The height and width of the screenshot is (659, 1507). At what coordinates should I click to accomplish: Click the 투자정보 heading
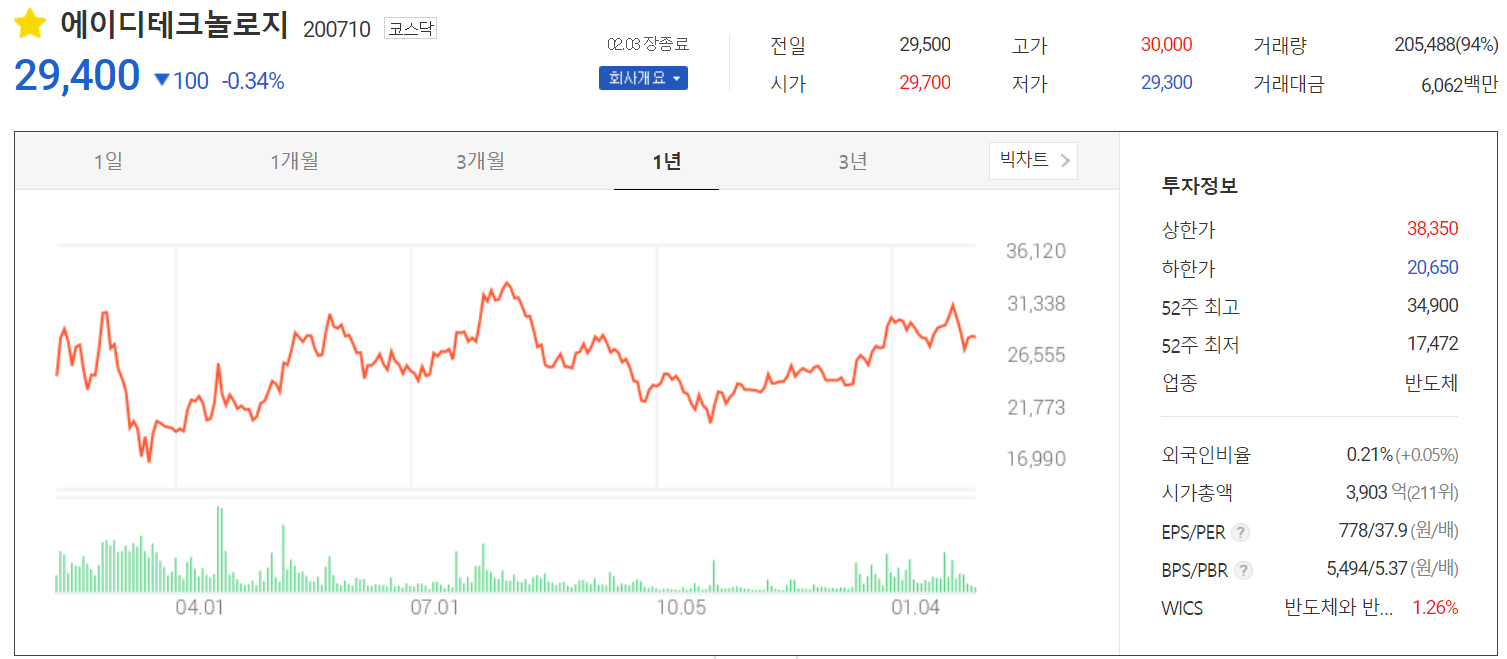[x=1200, y=186]
